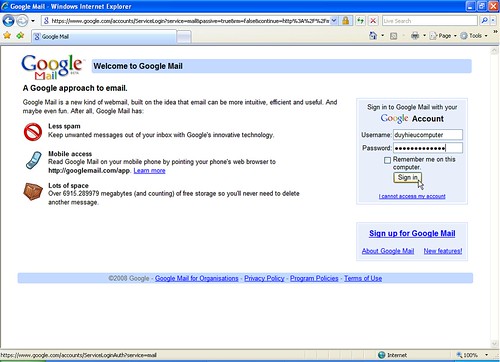Enable Remember me on this computer checkbox

tap(387, 160)
